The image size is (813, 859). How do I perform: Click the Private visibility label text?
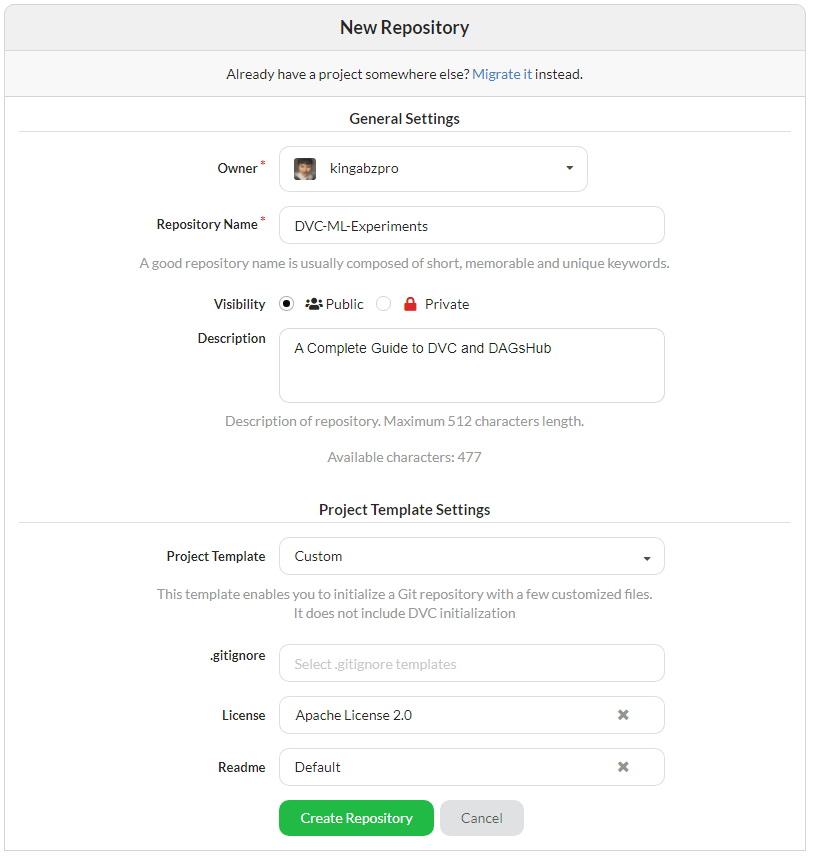click(446, 304)
